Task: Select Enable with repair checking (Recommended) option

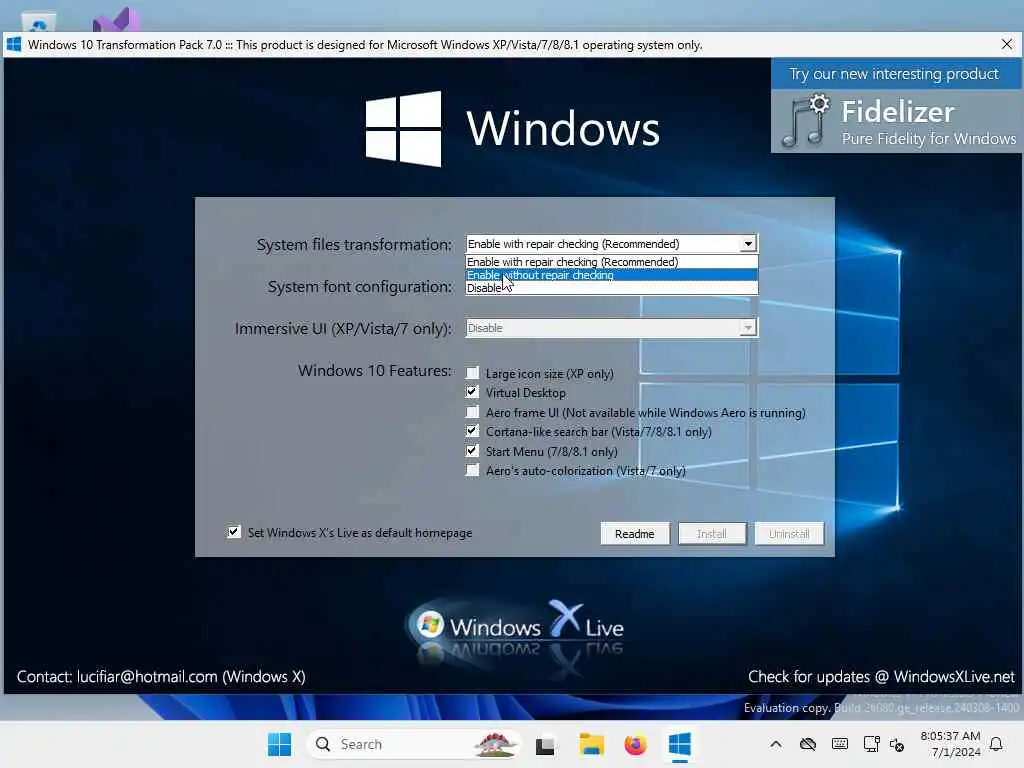Action: point(611,261)
